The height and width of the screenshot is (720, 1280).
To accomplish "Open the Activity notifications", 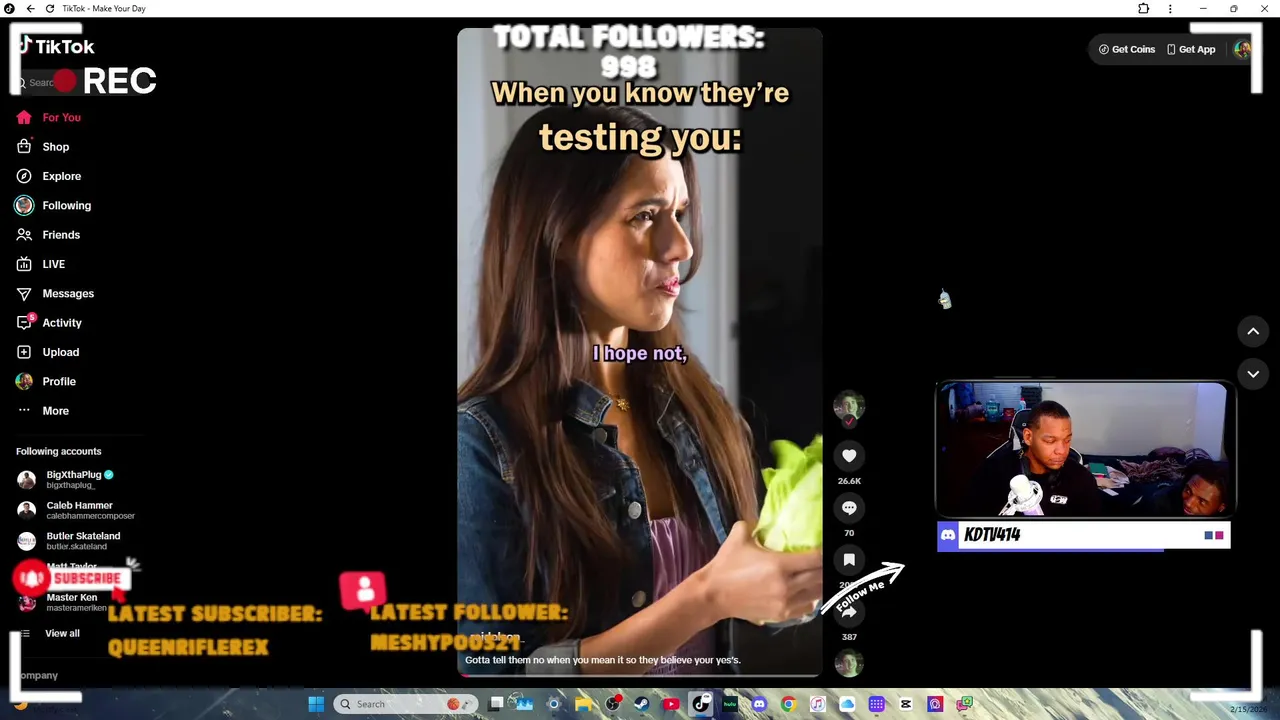I will [62, 323].
